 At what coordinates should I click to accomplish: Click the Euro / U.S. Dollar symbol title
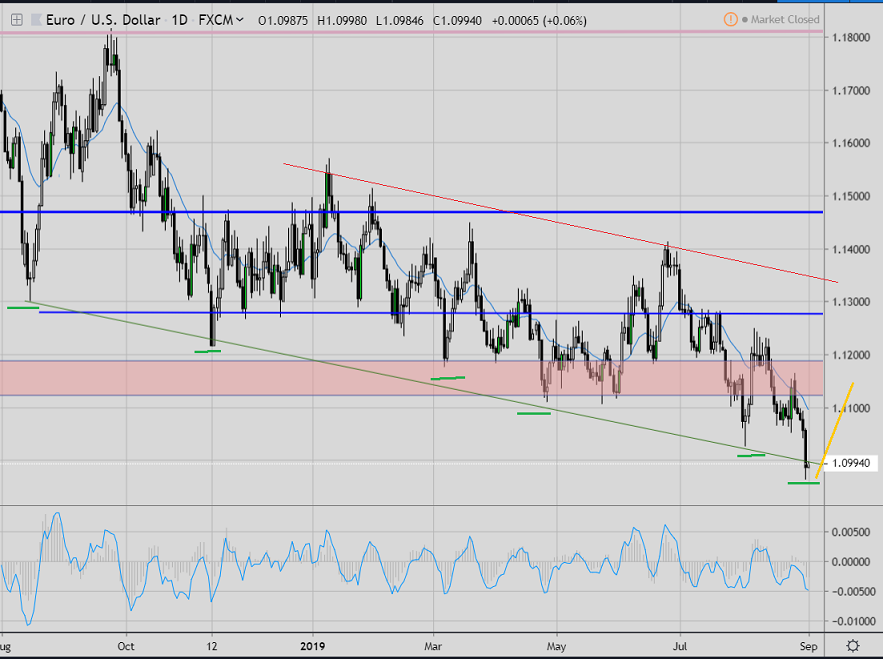point(103,20)
